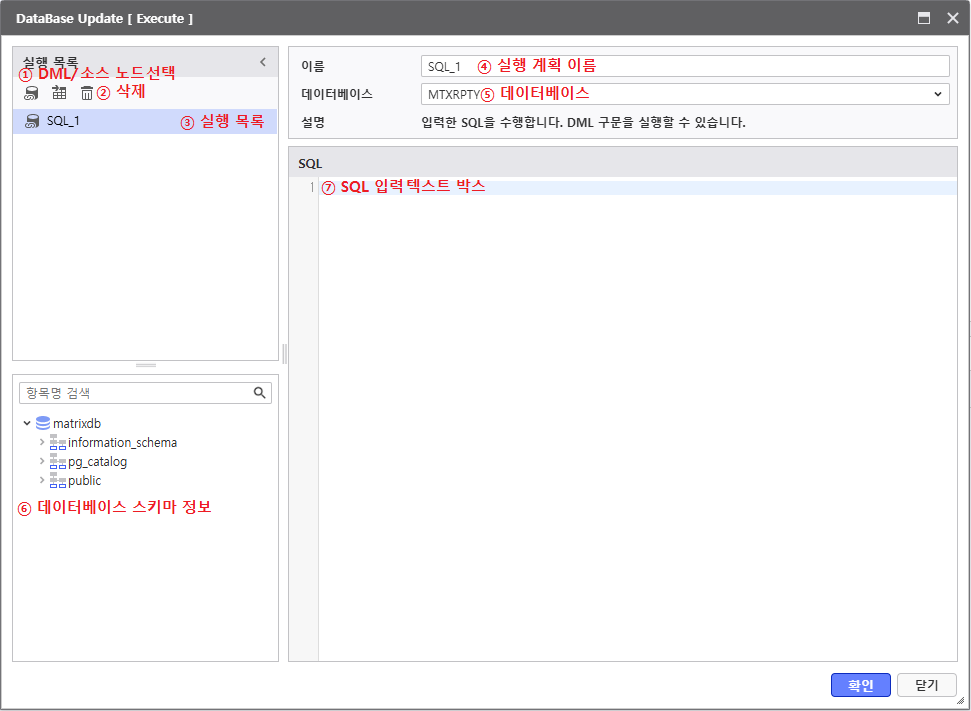
Task: Click the name field containing SQL_1
Action: tap(684, 66)
